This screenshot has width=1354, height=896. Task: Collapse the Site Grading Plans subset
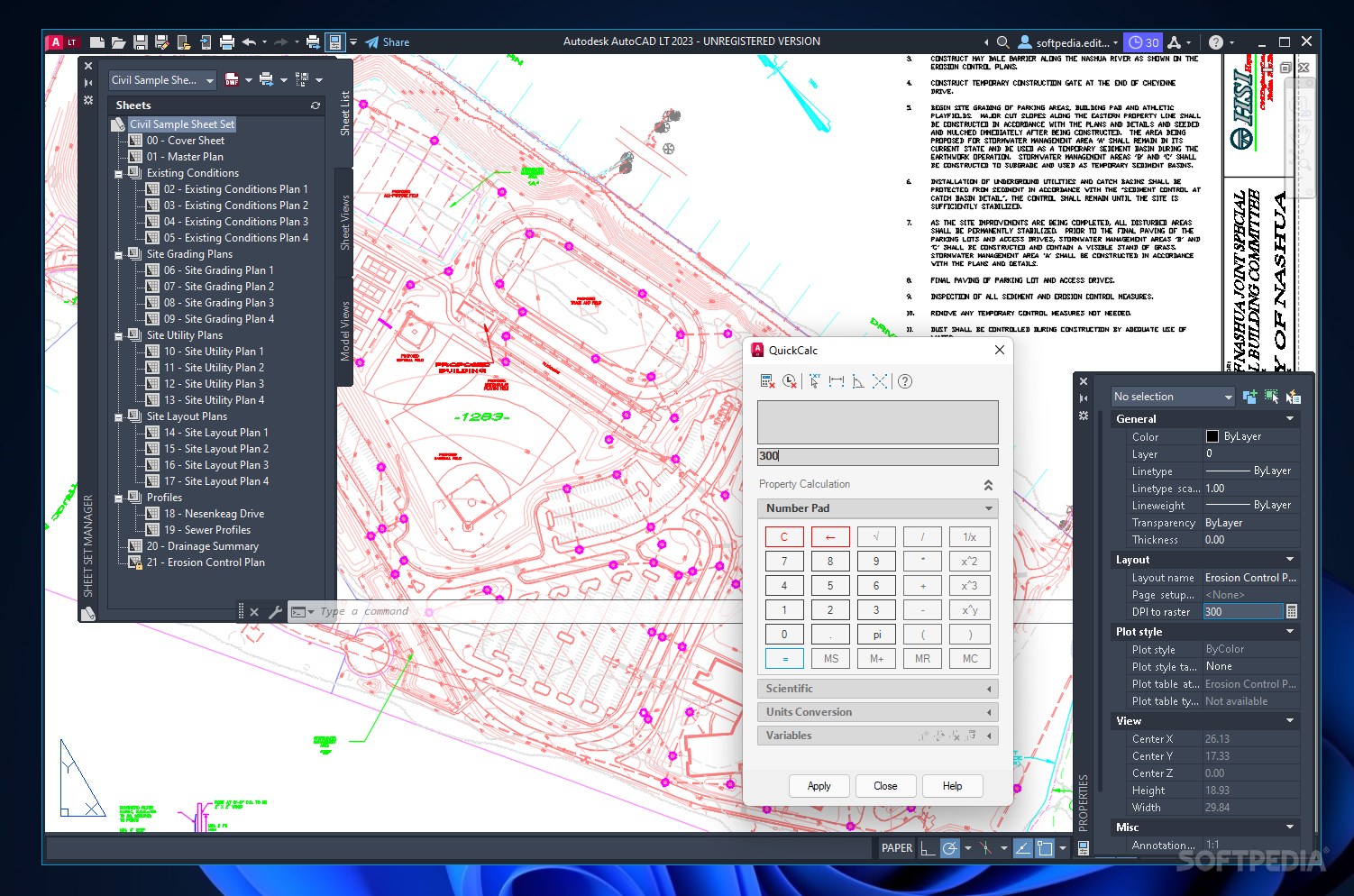(x=119, y=255)
